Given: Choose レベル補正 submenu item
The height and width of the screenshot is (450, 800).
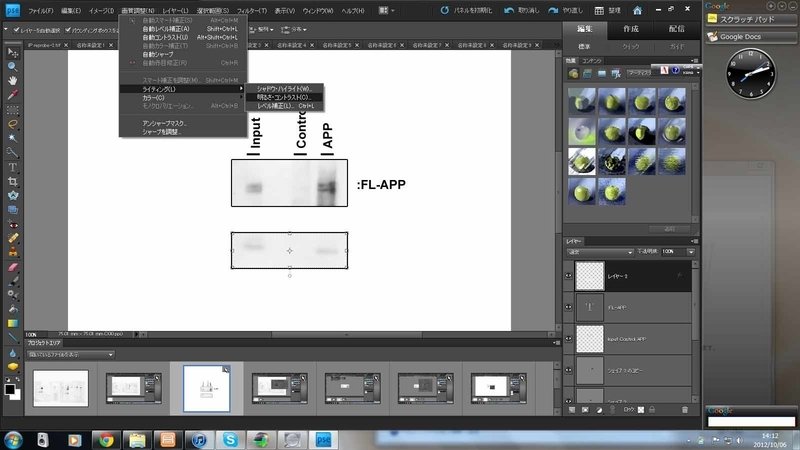Looking at the screenshot, I should pyautogui.click(x=284, y=106).
